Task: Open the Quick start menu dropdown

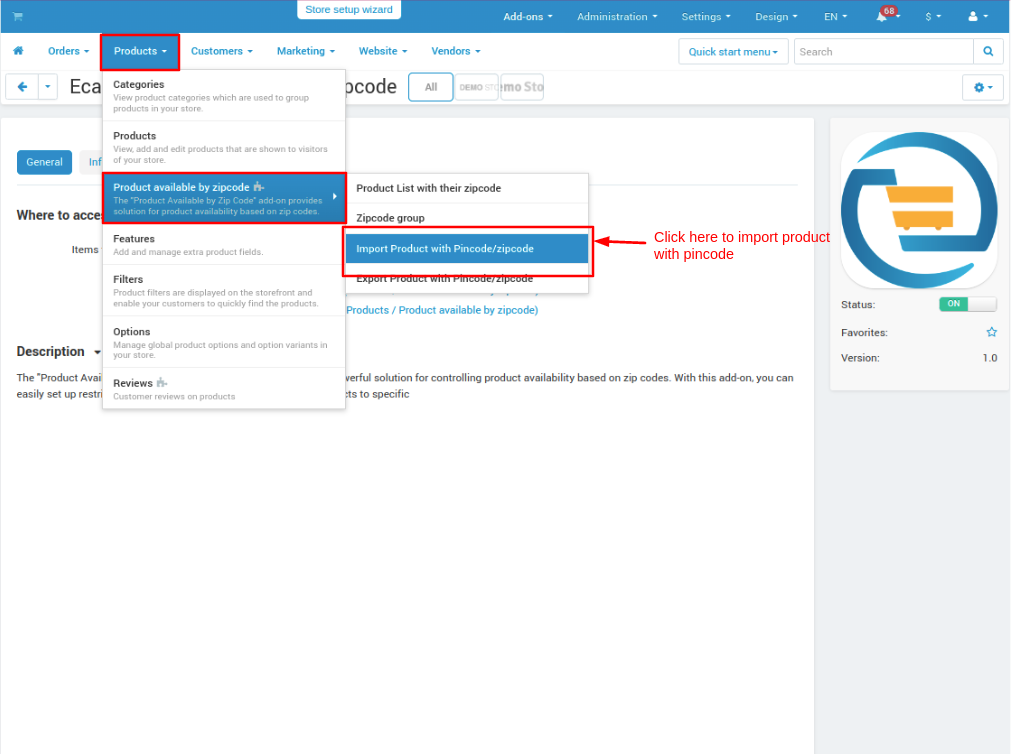Action: tap(732, 52)
